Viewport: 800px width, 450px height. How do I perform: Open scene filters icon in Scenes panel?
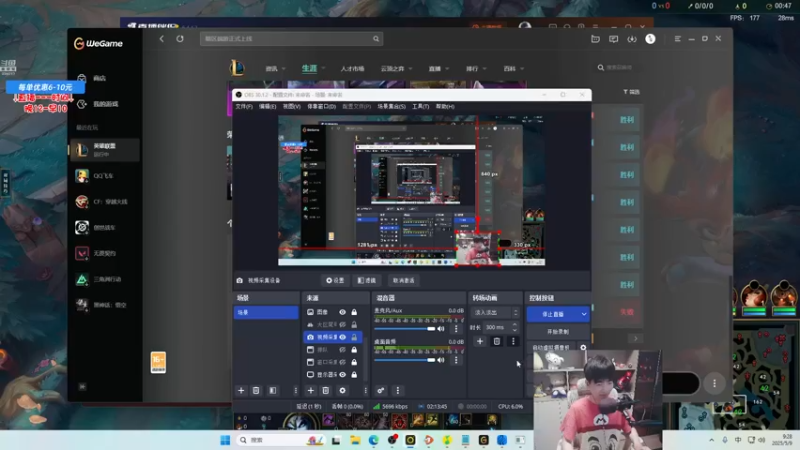click(273, 390)
